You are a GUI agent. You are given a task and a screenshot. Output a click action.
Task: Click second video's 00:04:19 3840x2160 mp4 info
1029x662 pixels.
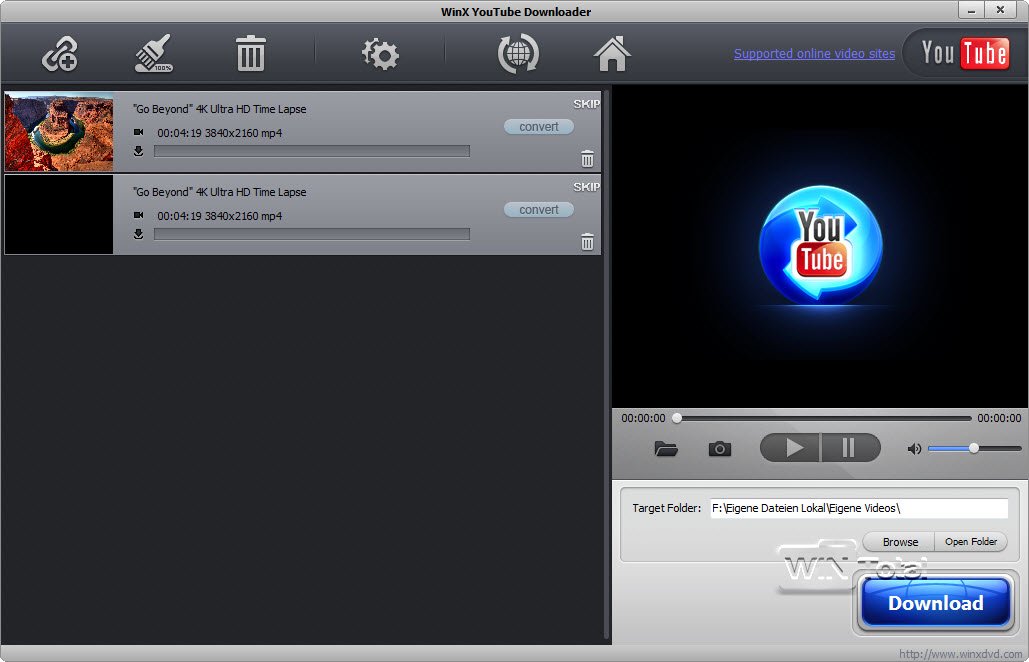pyautogui.click(x=220, y=216)
